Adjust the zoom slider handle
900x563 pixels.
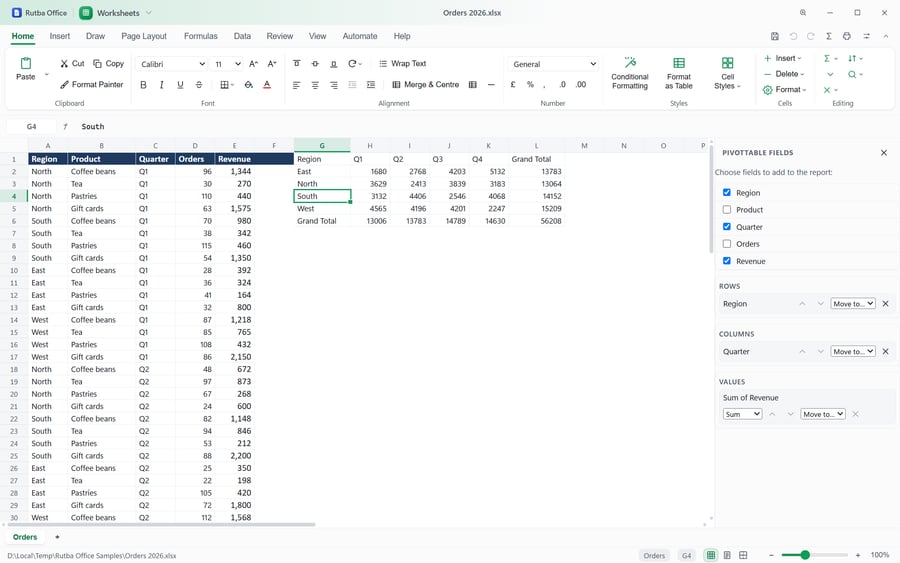[x=805, y=555]
